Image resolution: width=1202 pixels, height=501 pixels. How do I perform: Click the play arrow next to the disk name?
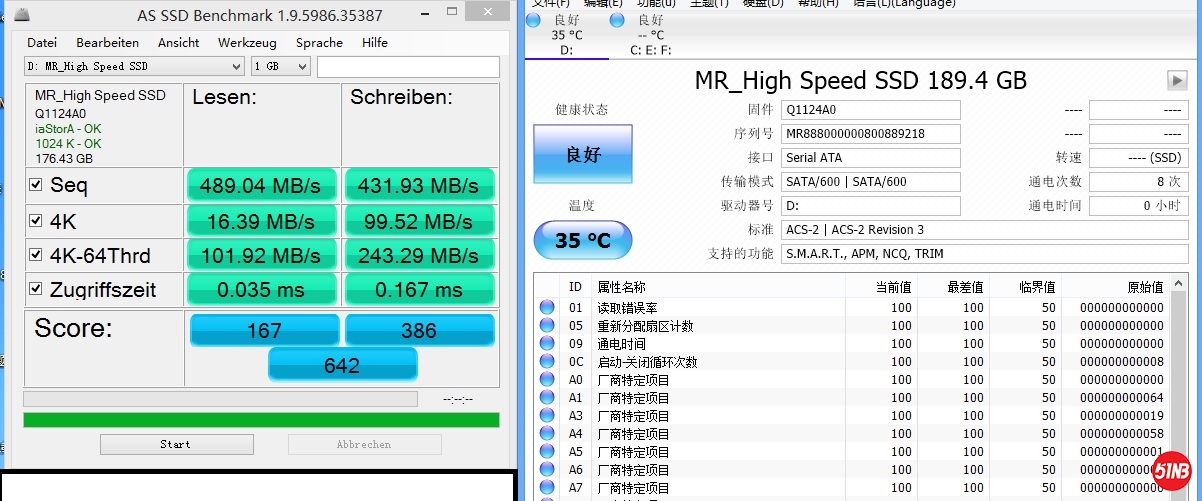coord(1176,81)
